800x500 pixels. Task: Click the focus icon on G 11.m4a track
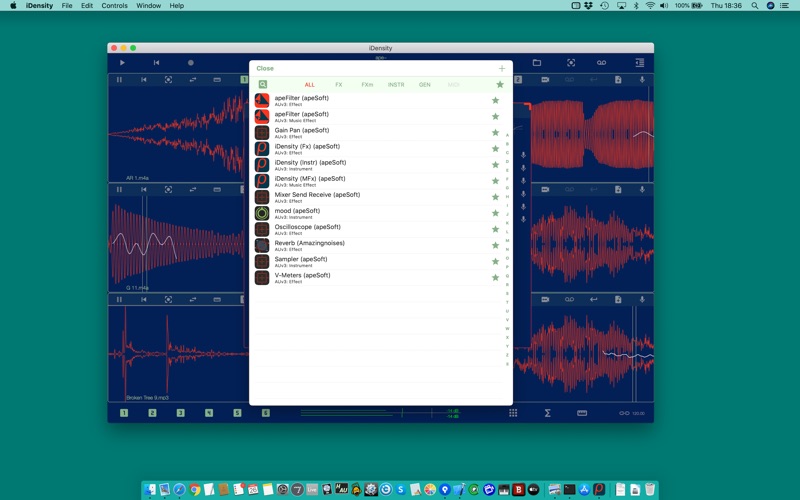click(168, 189)
